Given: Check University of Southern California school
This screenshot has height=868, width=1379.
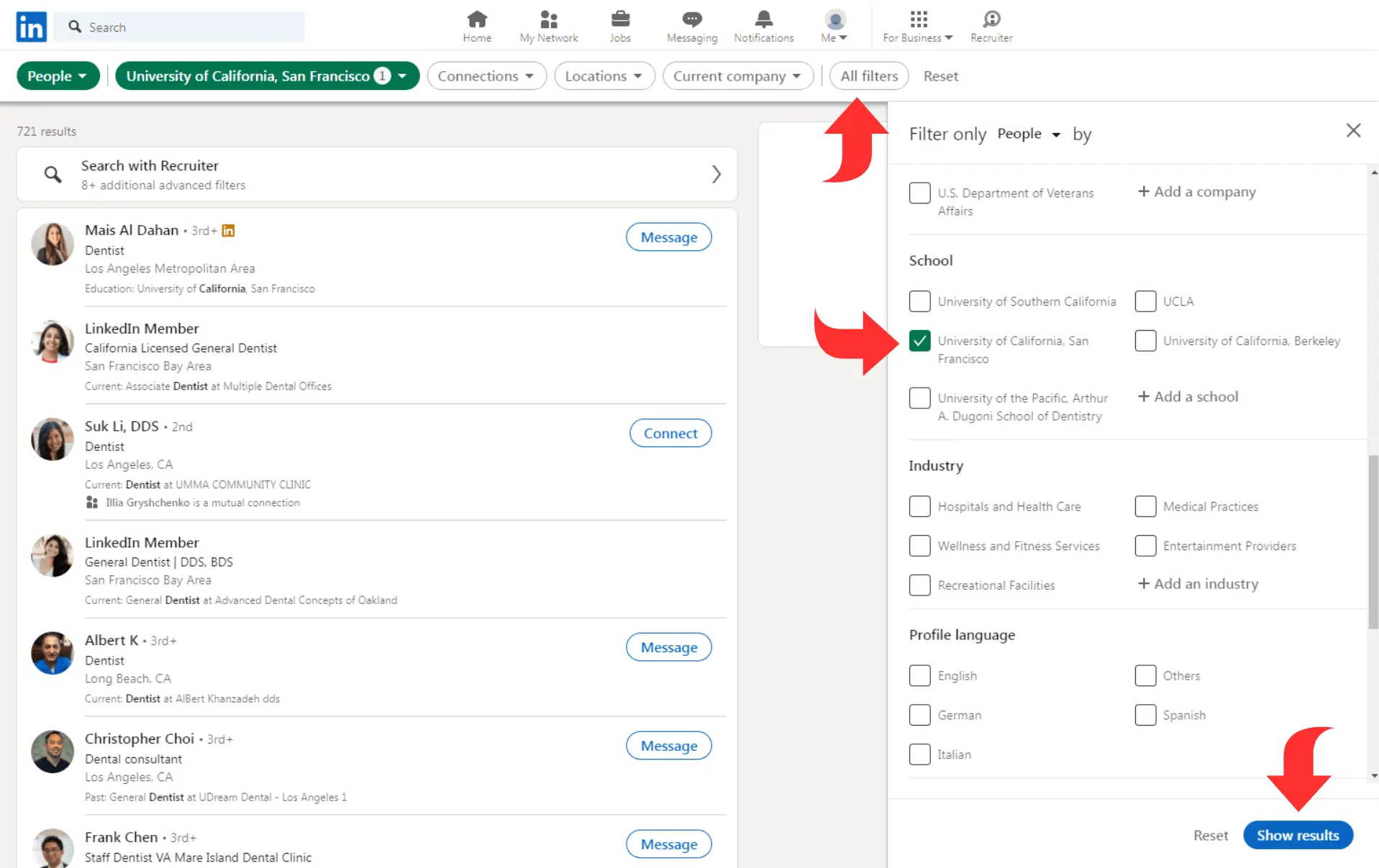Looking at the screenshot, I should click(919, 301).
